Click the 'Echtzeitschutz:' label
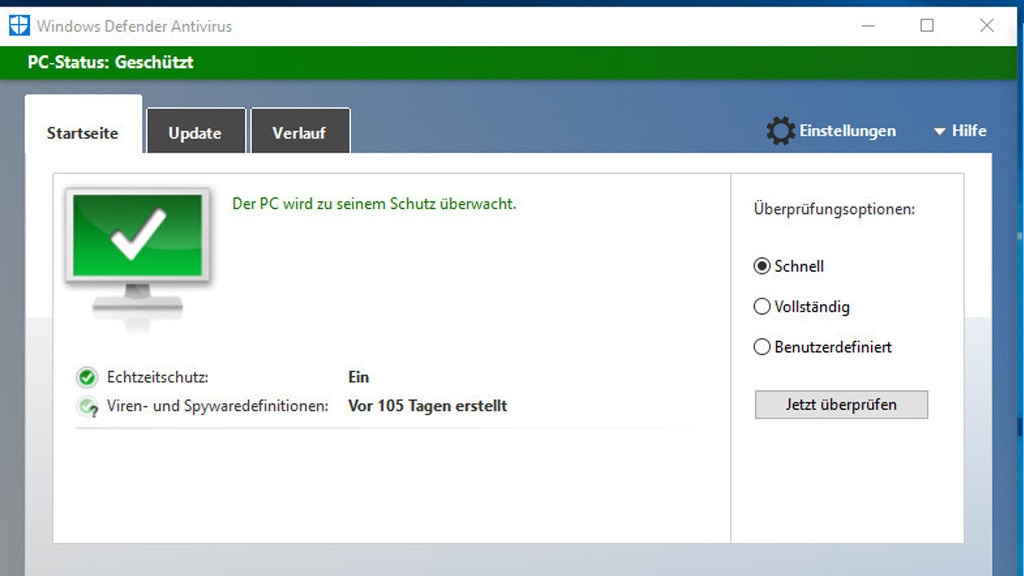This screenshot has height=576, width=1024. click(157, 377)
